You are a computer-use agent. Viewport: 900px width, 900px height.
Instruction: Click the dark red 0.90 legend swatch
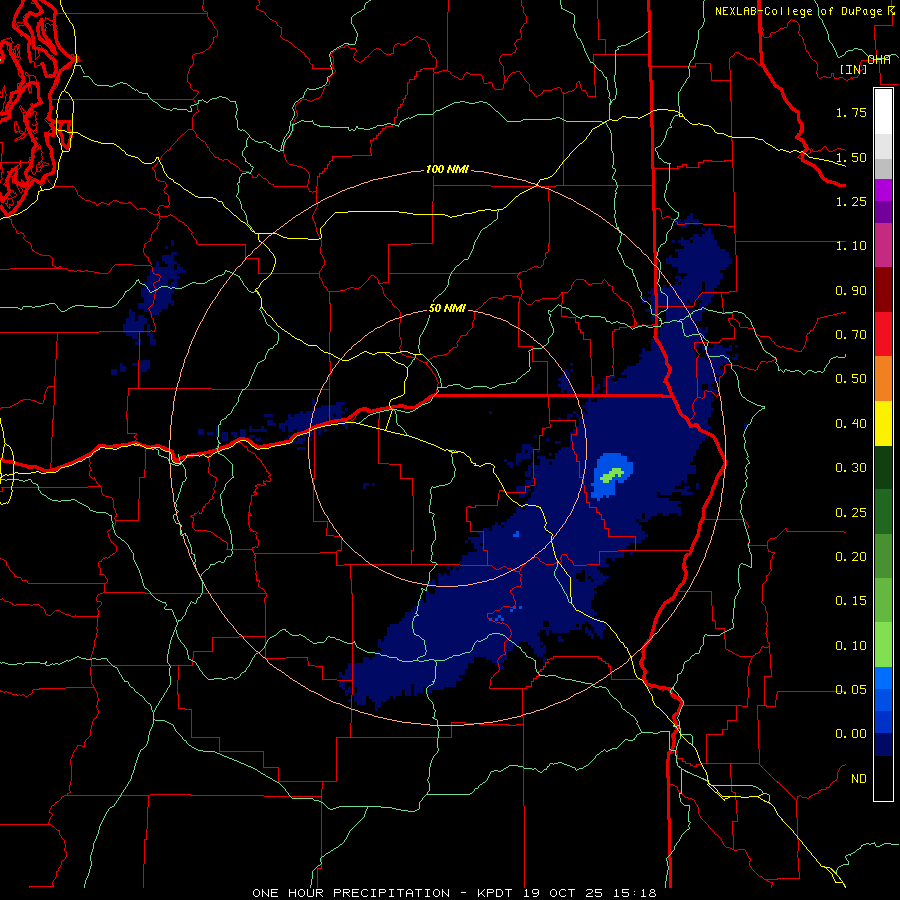pos(883,290)
